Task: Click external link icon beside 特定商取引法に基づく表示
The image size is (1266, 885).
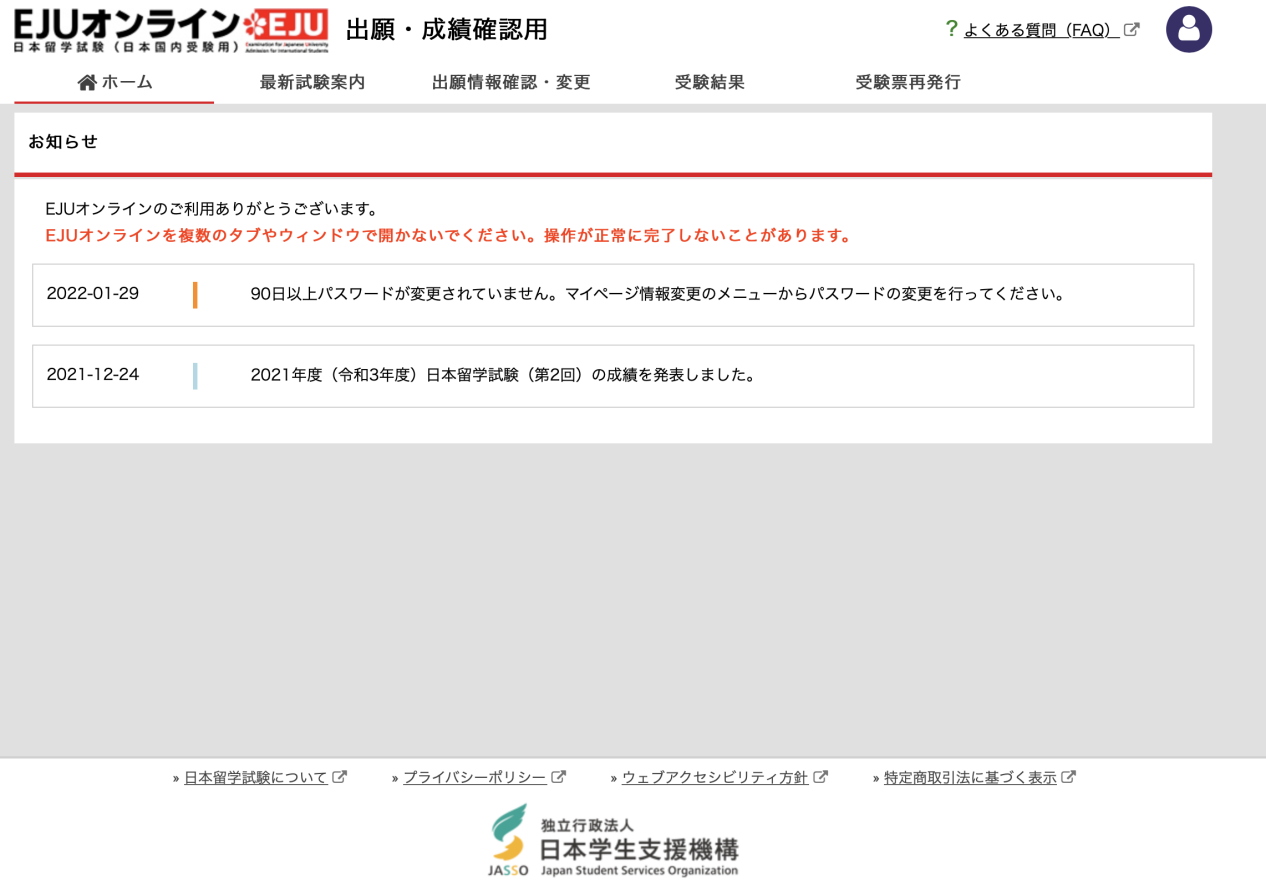Action: (x=1072, y=776)
